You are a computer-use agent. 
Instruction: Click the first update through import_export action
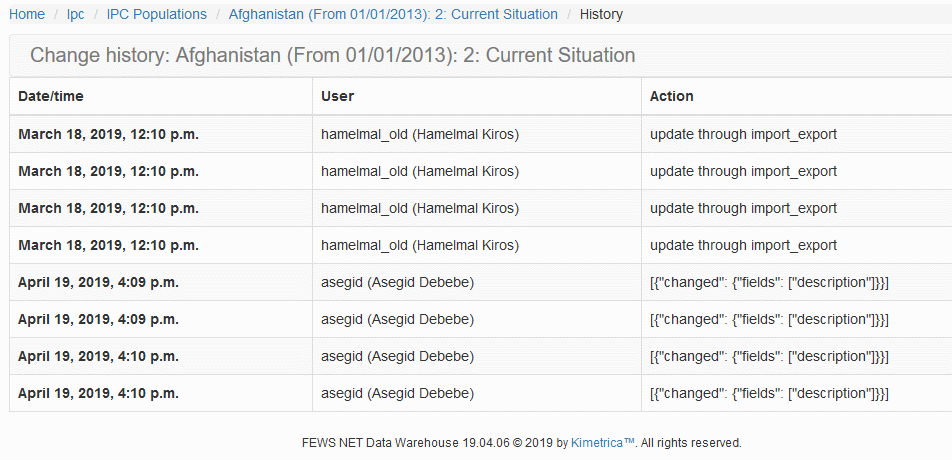(x=743, y=134)
